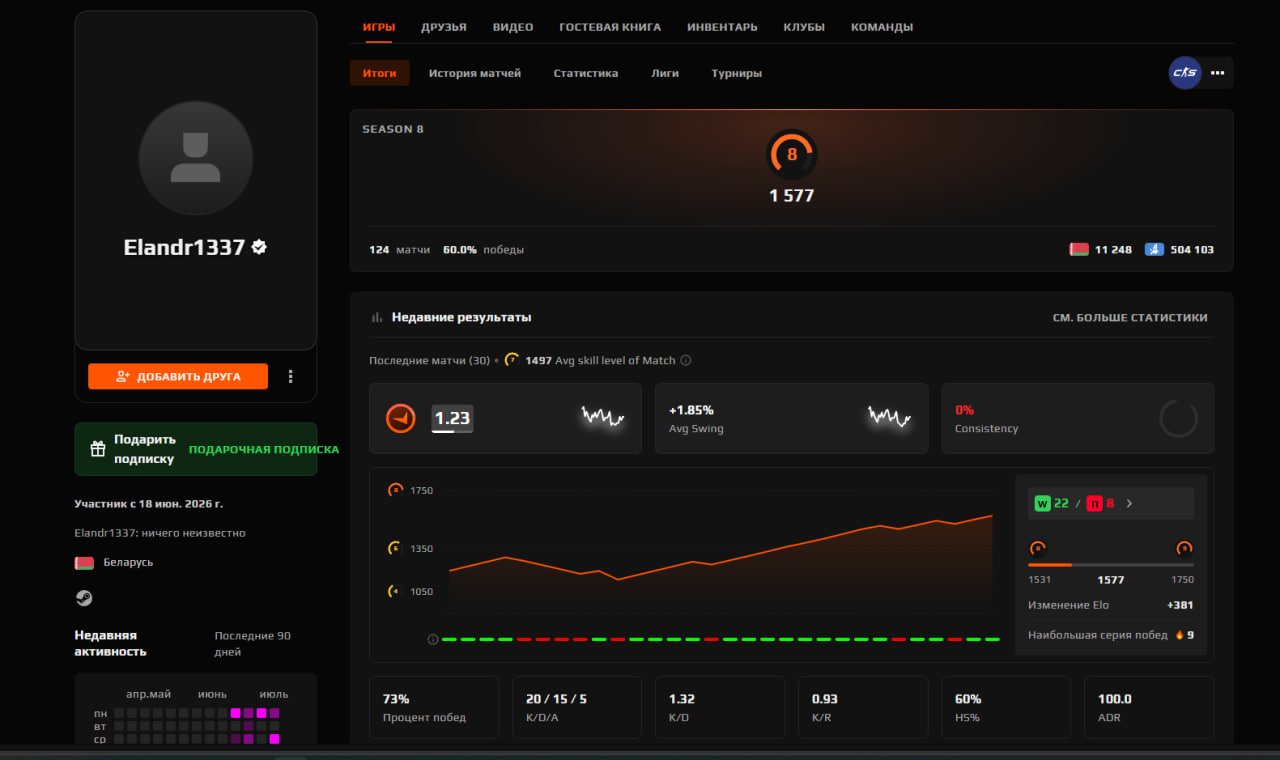Click the K/R 0.93 card
This screenshot has height=760, width=1280.
[863, 707]
